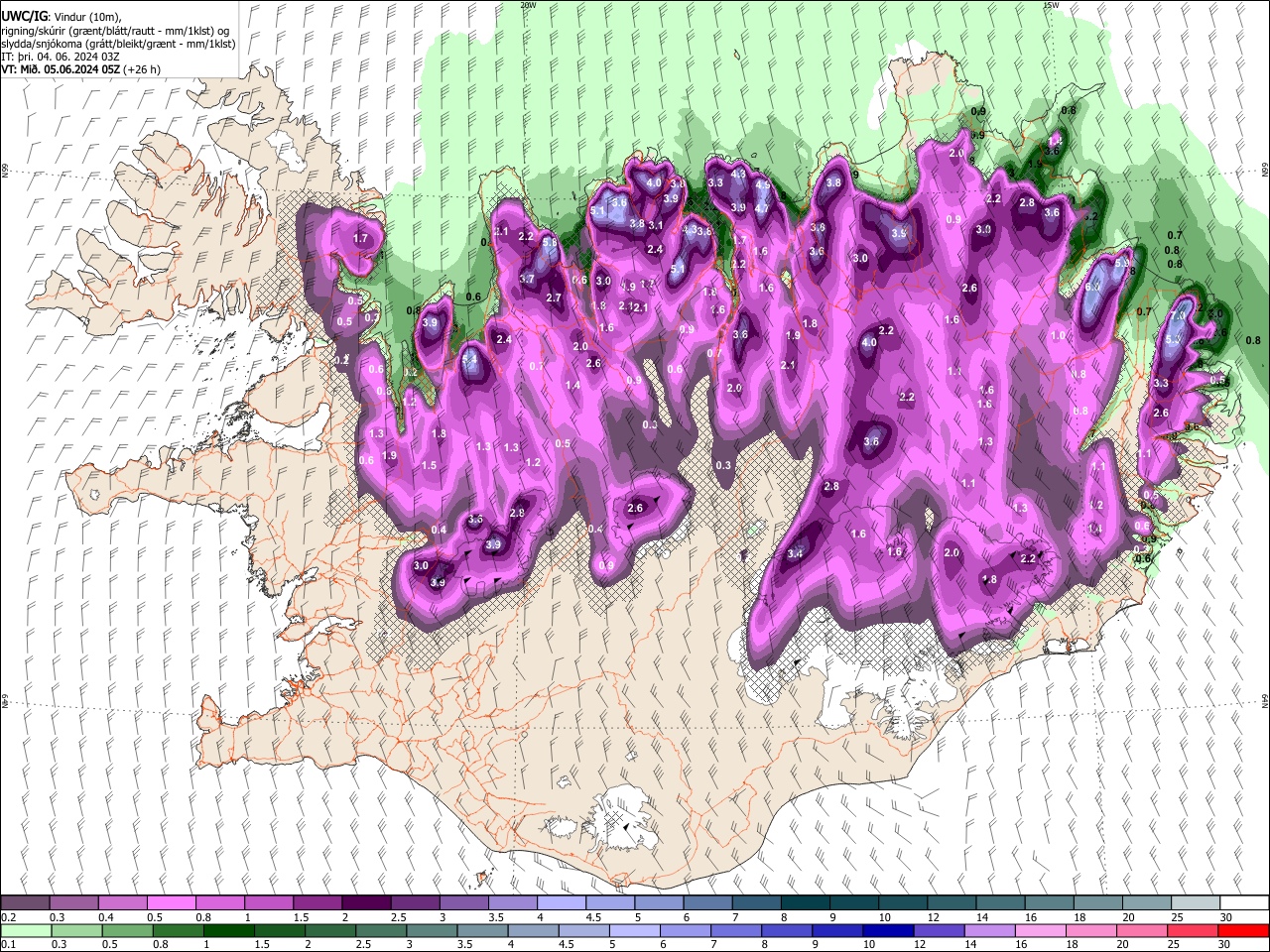Viewport: 1270px width, 952px height.
Task: Click the '64N' latitude label on the right edge
Action: click(x=1265, y=700)
